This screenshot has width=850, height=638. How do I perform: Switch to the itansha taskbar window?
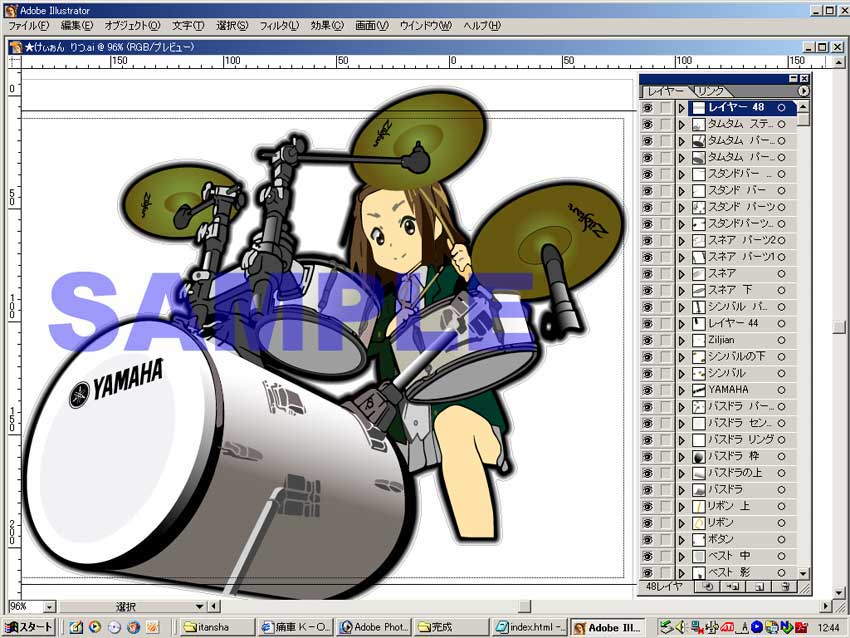click(217, 627)
